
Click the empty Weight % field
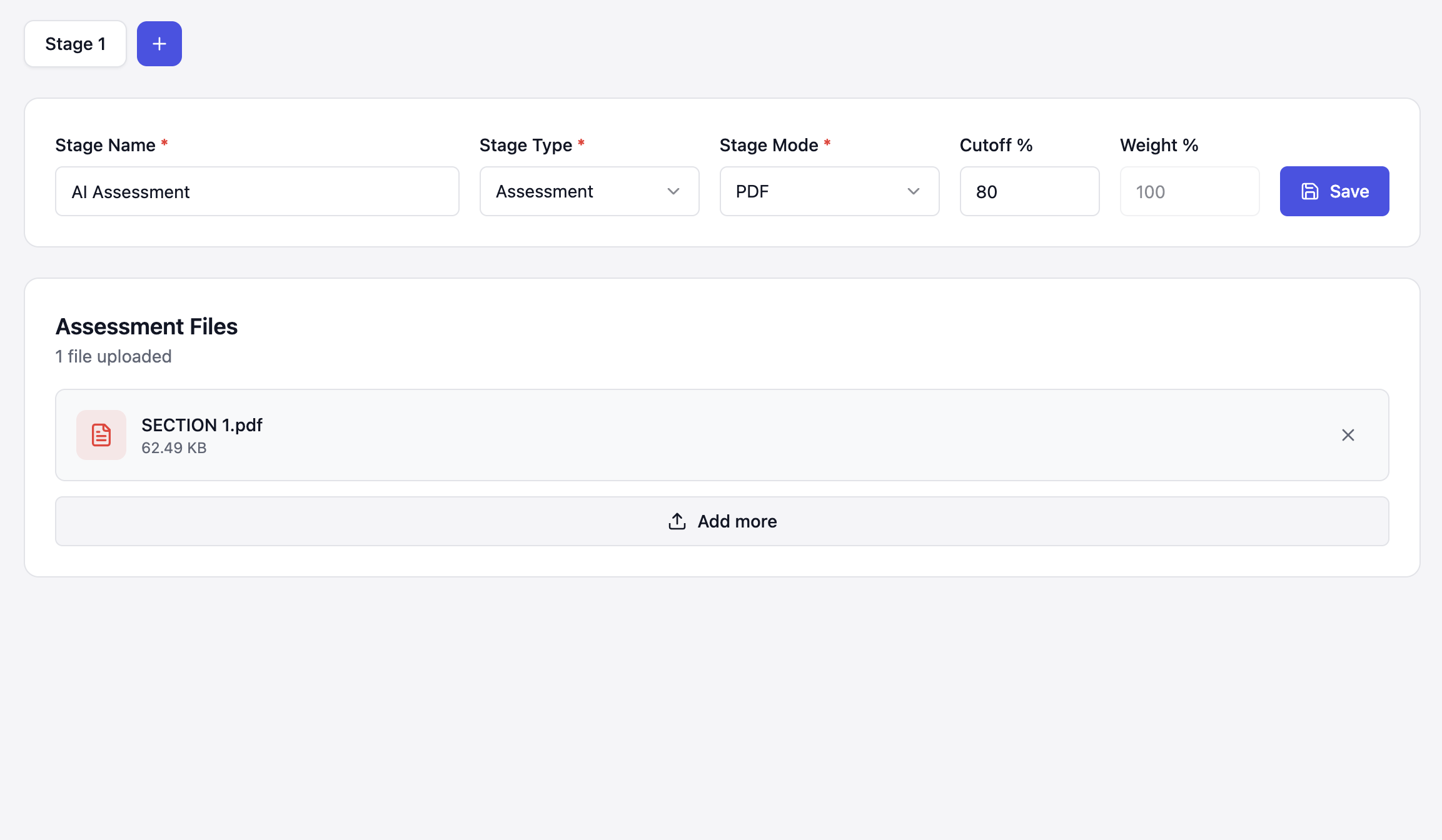[1189, 191]
